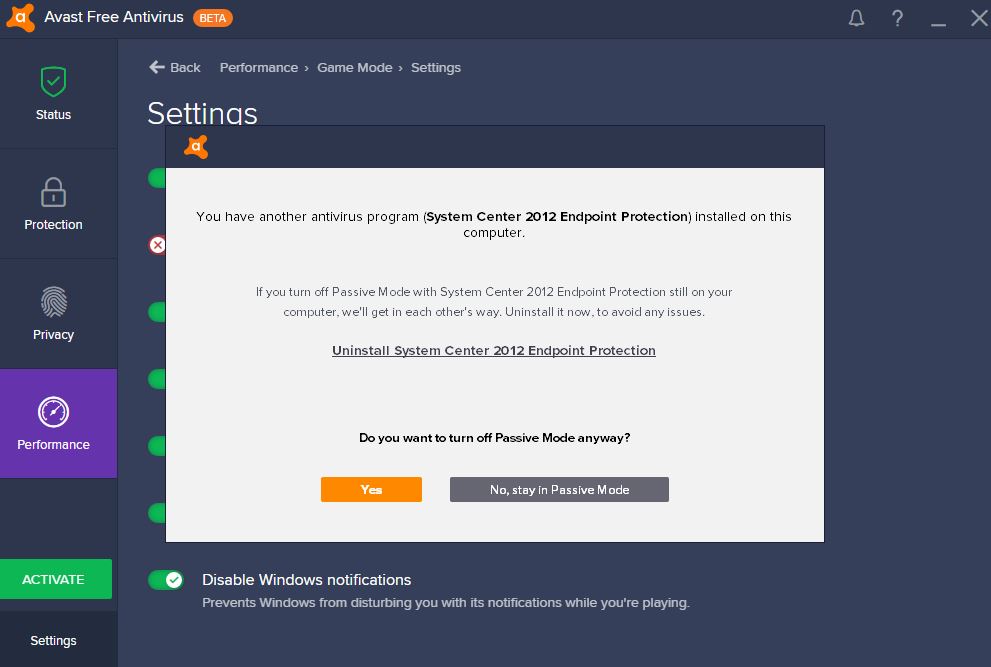Screen dimensions: 991x667
Task: Choose No, stay in Passive Mode
Action: point(559,490)
